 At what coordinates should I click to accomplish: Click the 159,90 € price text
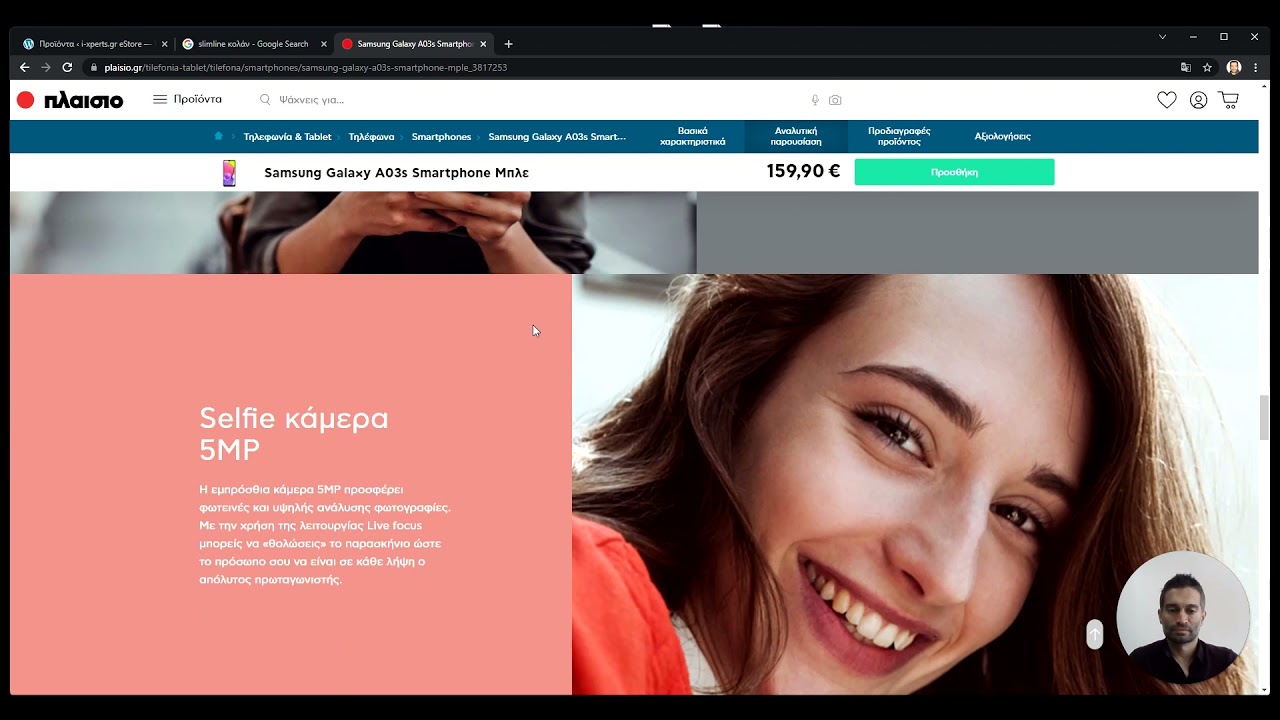(x=803, y=171)
